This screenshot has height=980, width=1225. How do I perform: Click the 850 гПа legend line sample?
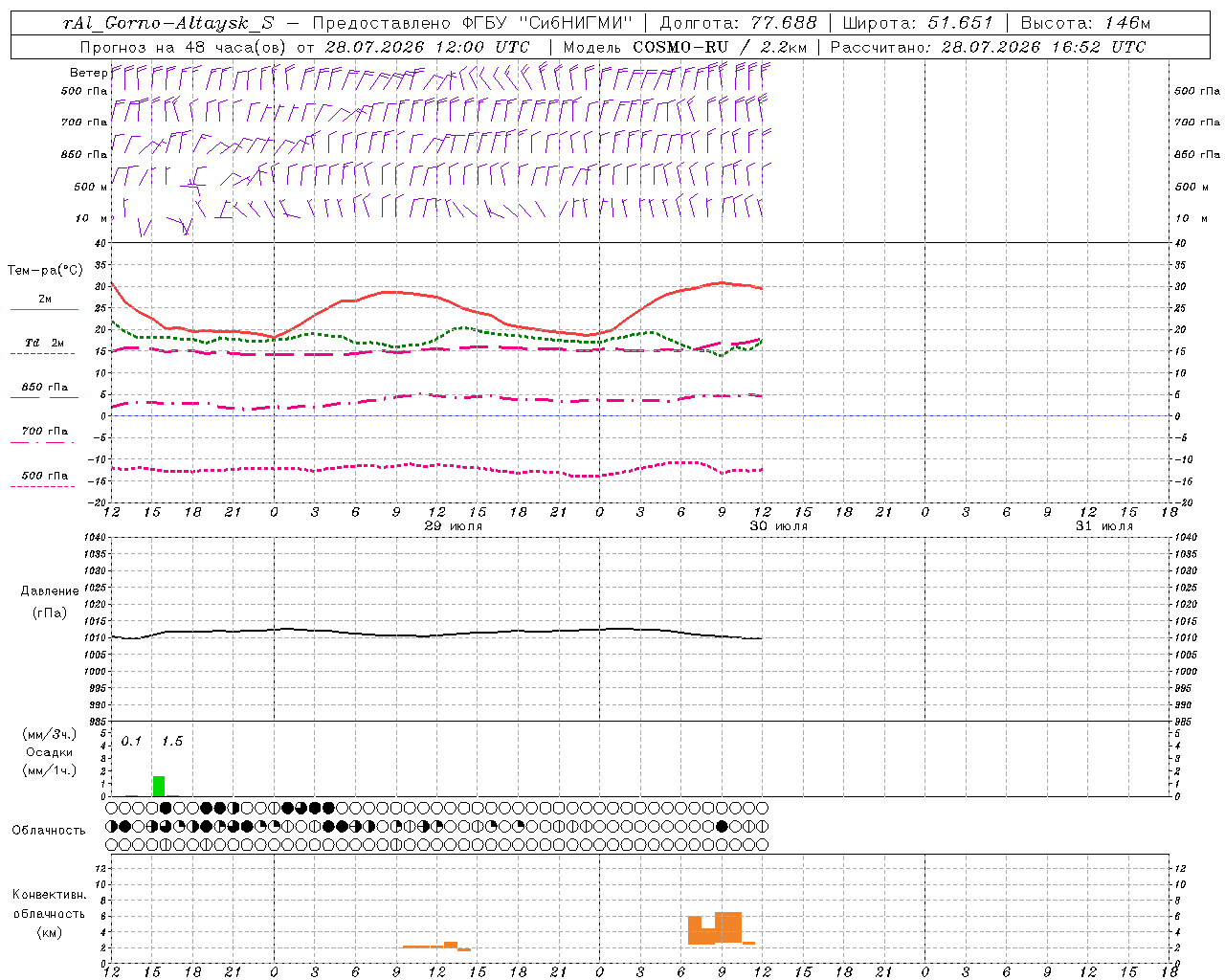coord(44,397)
